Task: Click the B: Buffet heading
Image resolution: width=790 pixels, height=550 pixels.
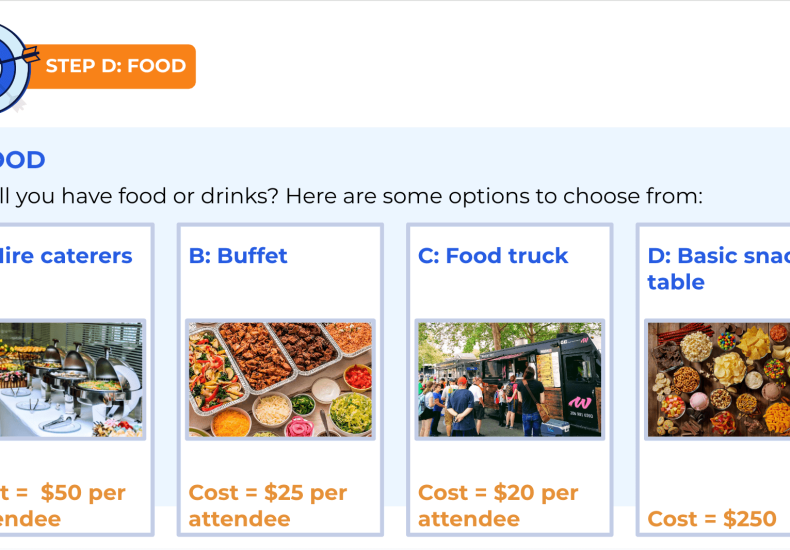Action: coord(238,256)
